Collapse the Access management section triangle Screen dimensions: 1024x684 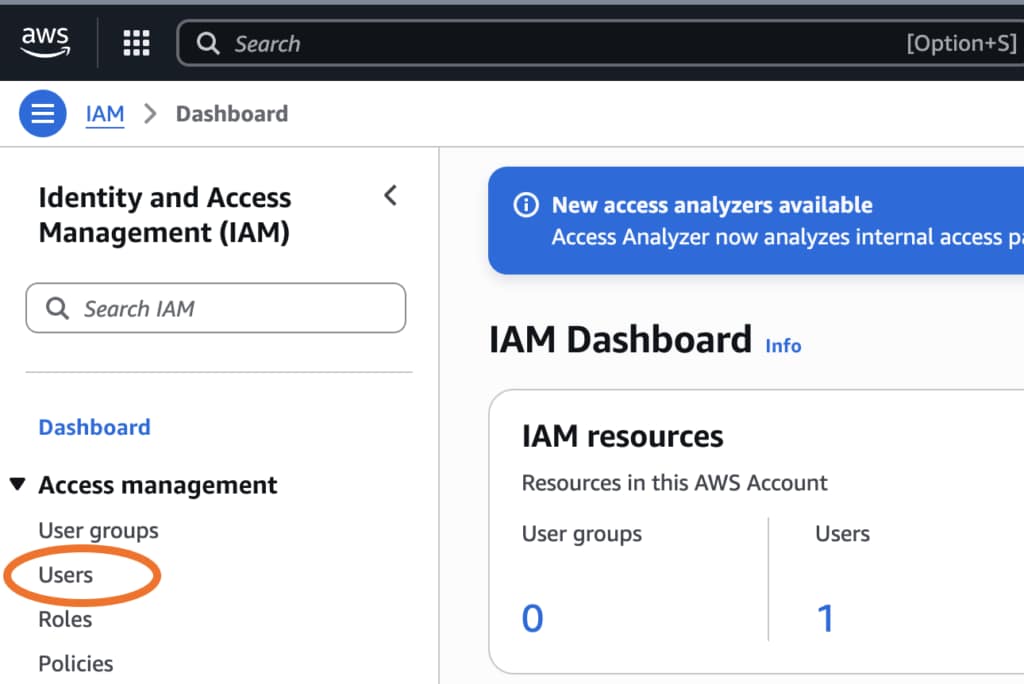17,485
